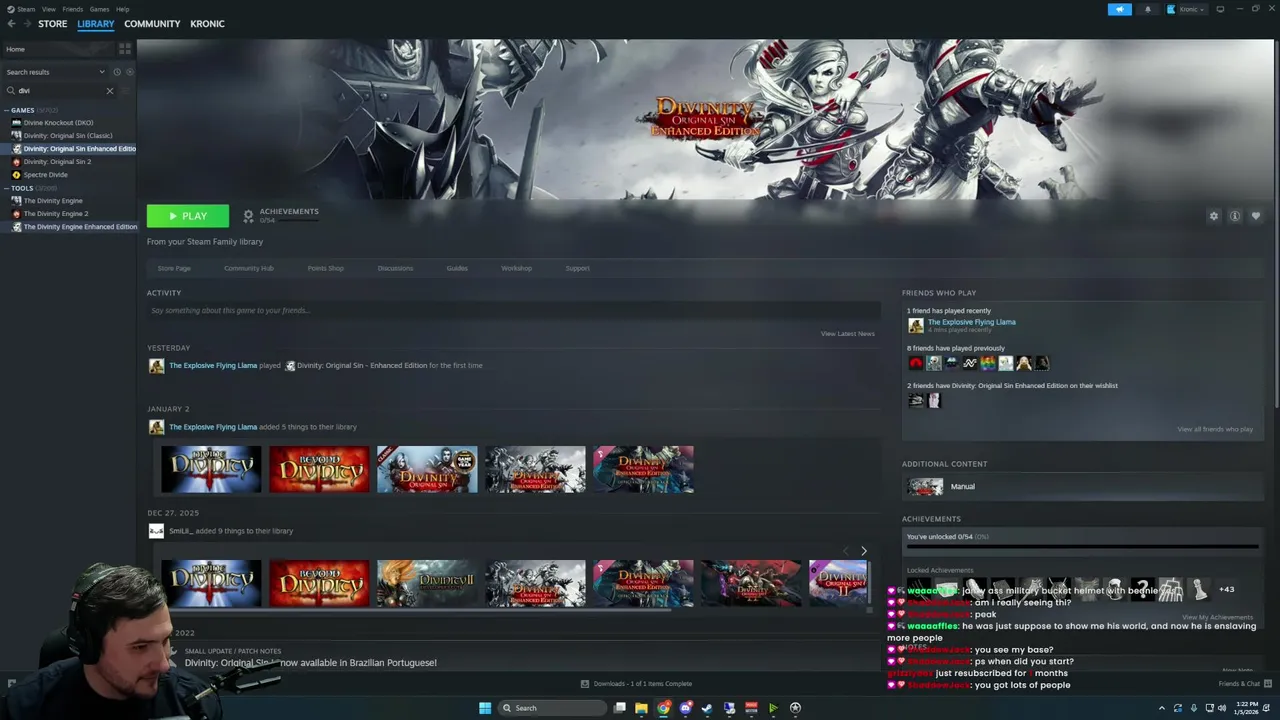Open the 'Search results' collection dropdown

coord(55,72)
